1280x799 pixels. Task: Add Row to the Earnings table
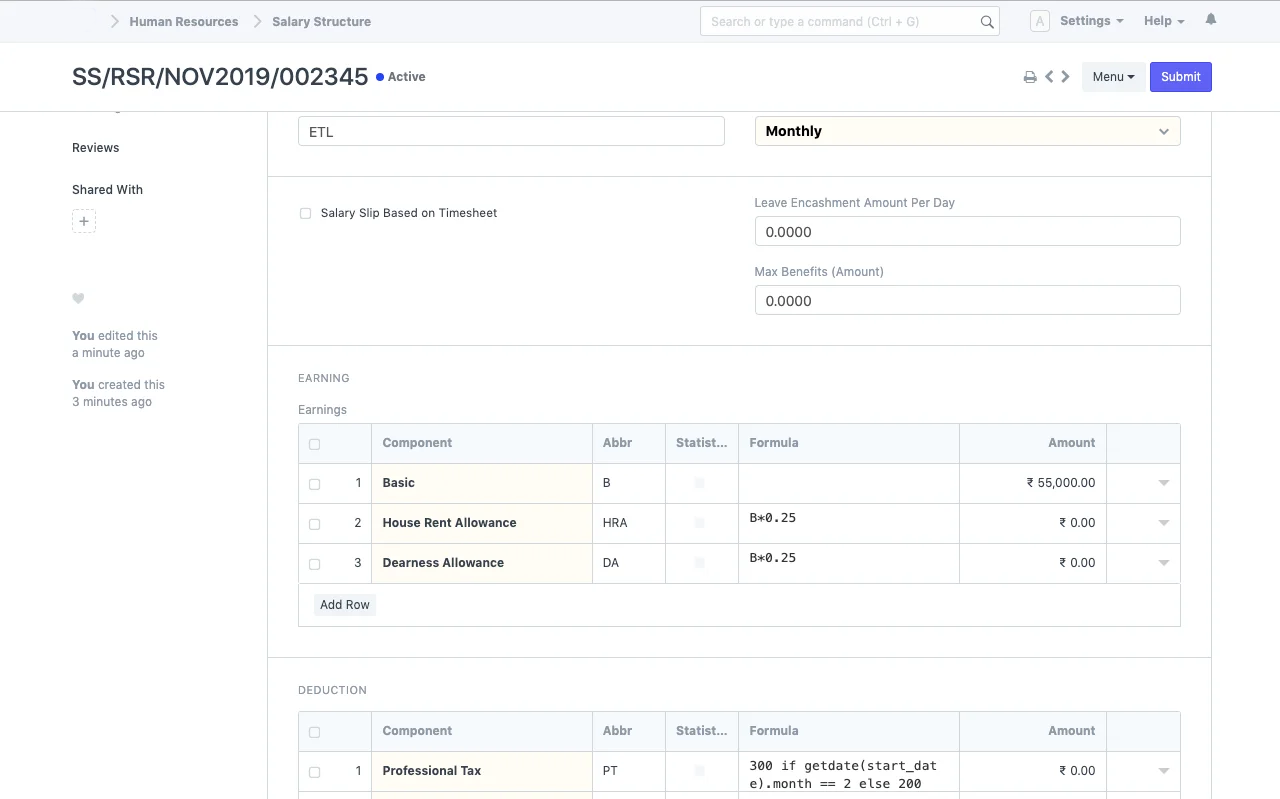345,604
